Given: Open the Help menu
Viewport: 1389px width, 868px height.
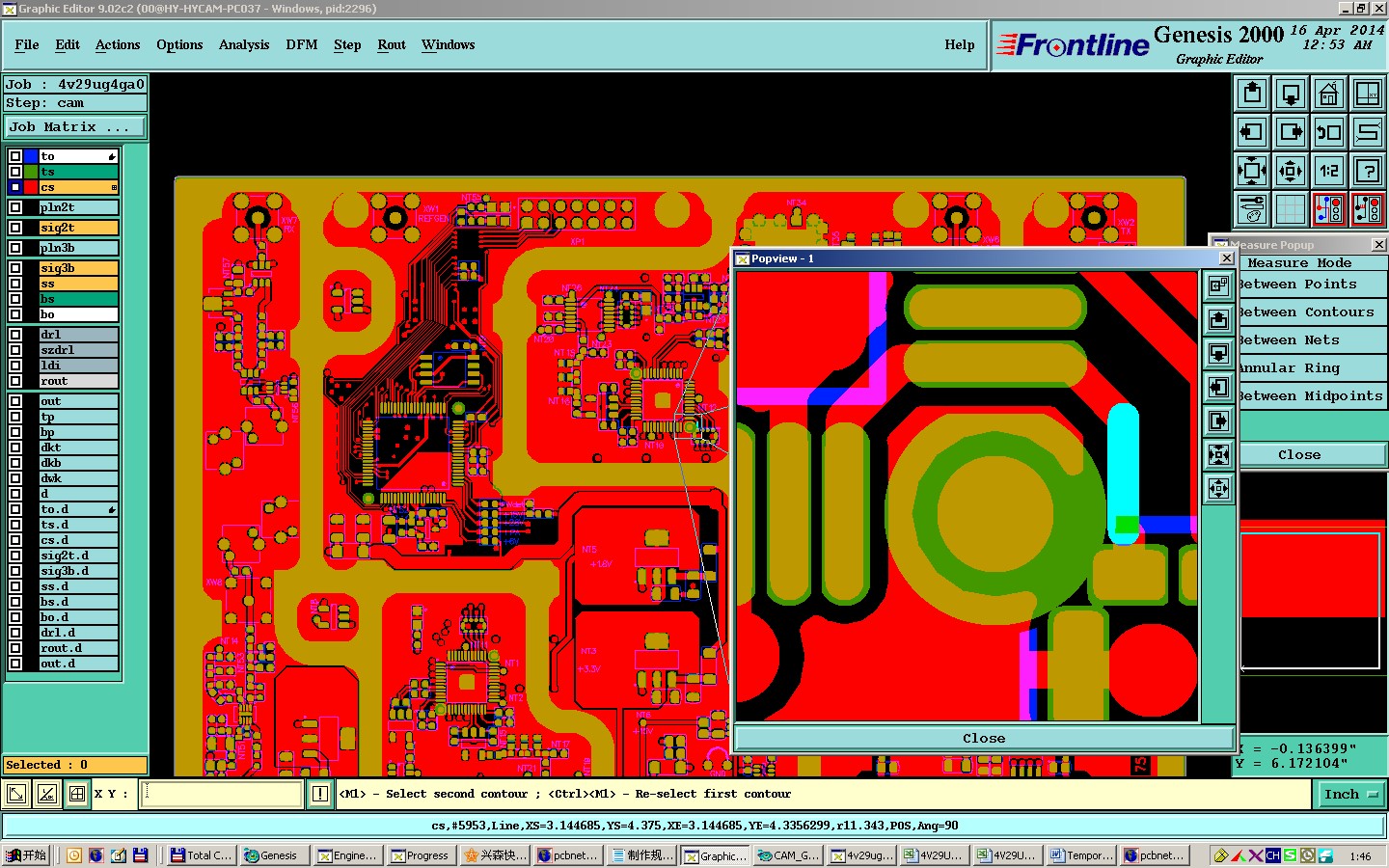Looking at the screenshot, I should [960, 44].
